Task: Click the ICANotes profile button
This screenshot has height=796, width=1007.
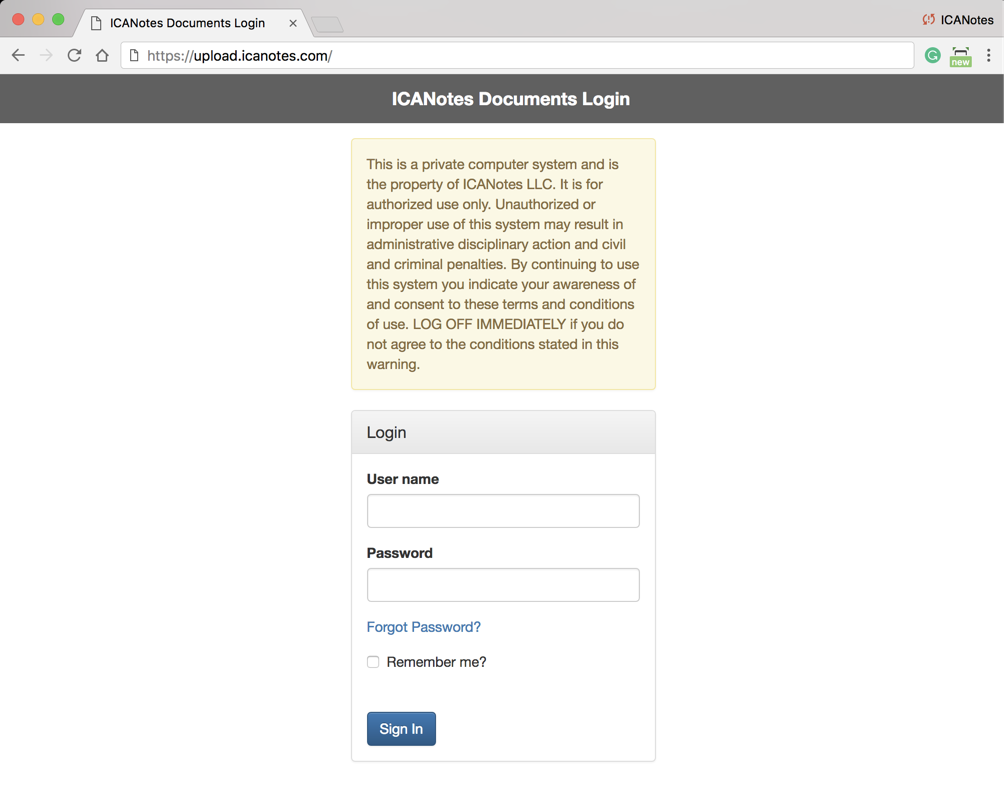Action: coord(957,20)
